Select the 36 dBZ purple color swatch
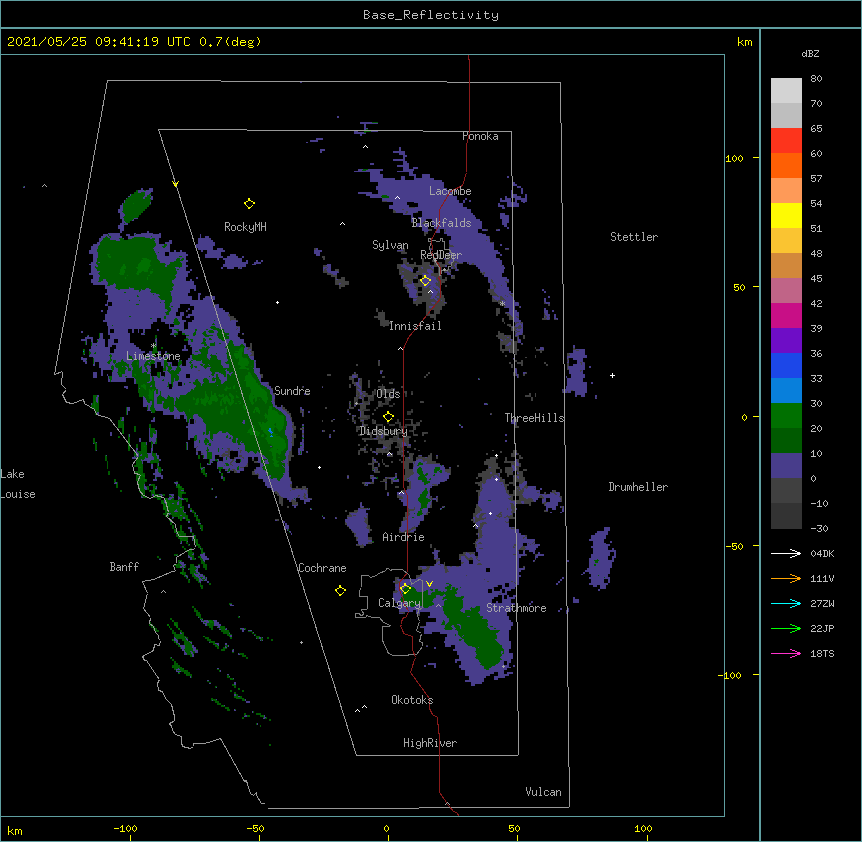Image resolution: width=862 pixels, height=842 pixels. pos(786,340)
